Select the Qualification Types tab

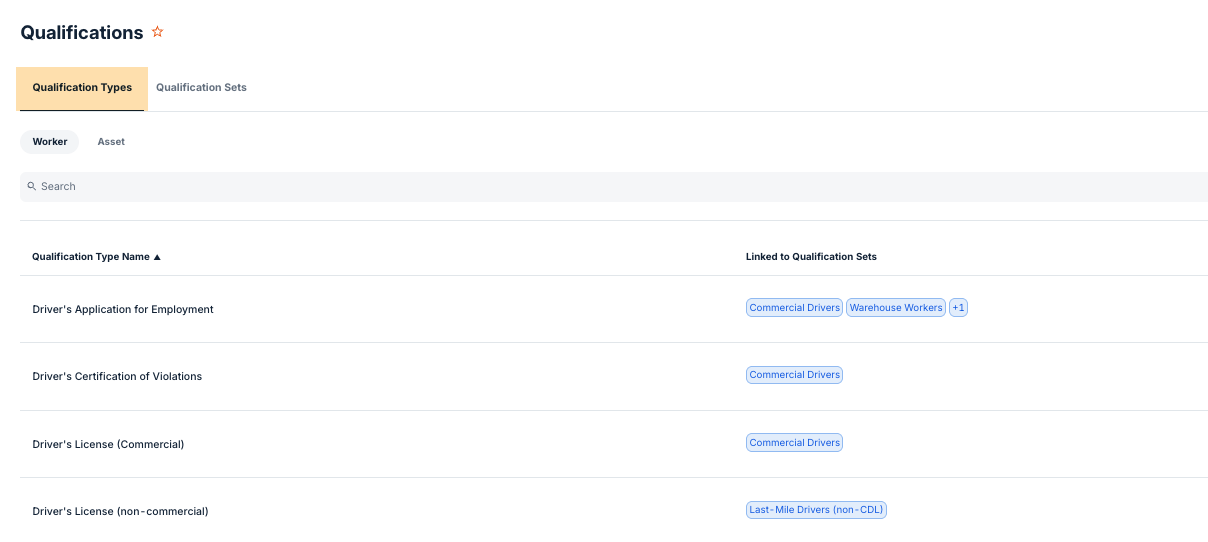82,88
